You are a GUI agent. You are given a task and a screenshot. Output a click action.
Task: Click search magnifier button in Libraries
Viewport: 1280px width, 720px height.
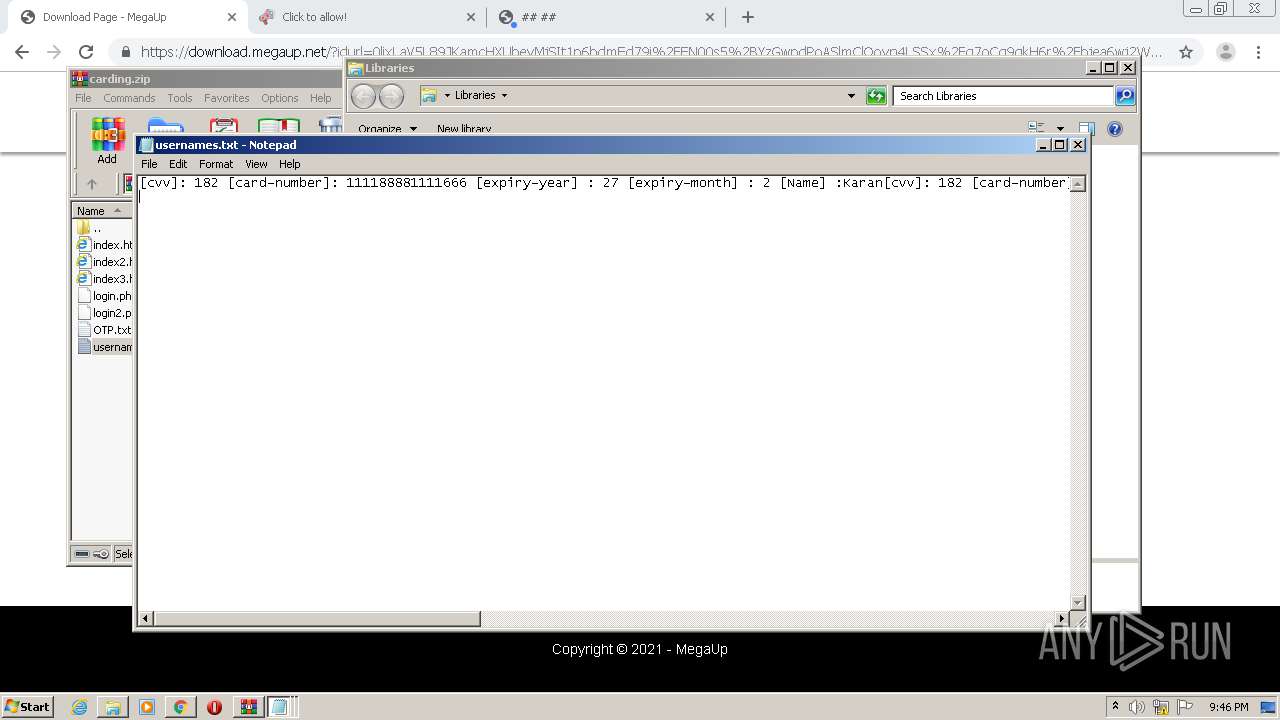pos(1125,96)
